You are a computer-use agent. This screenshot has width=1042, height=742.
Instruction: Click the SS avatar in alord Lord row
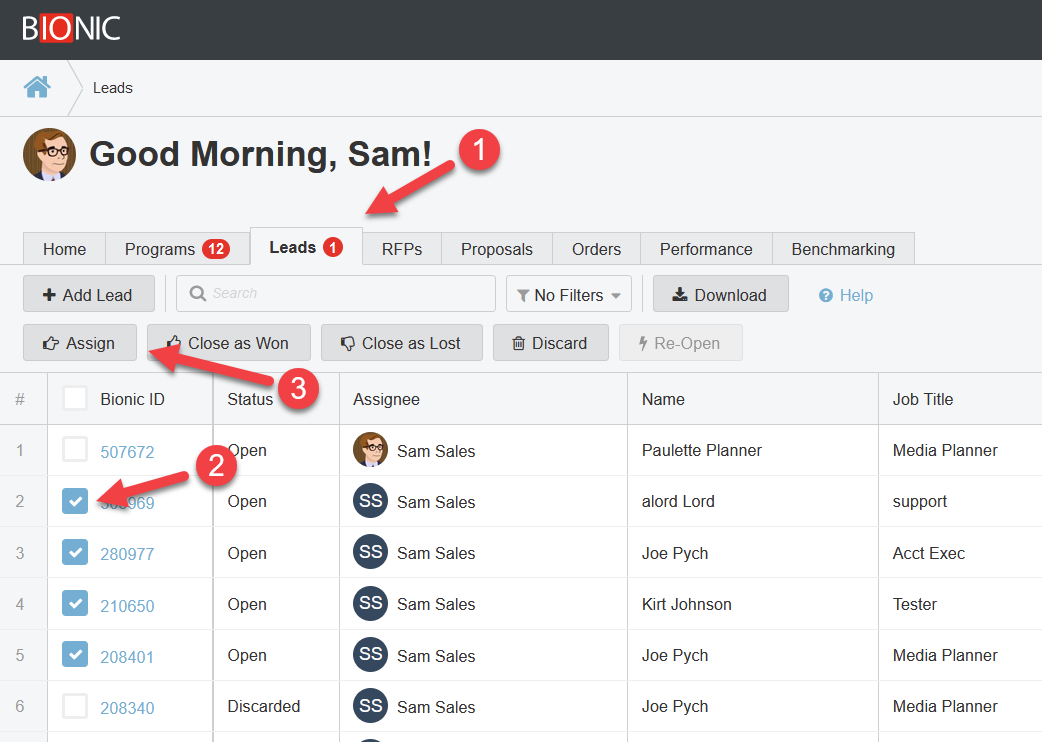click(370, 501)
